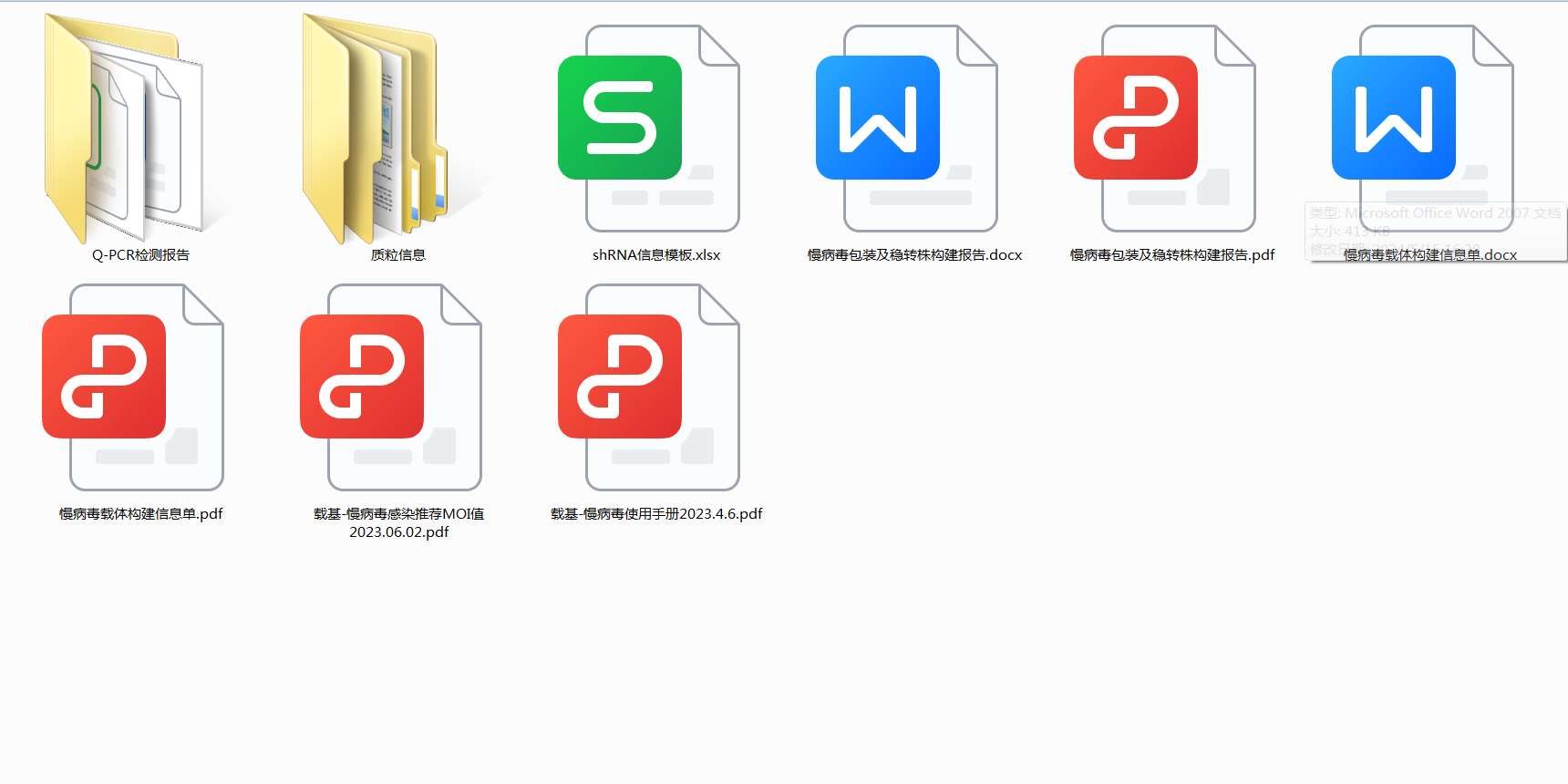Screen dimensions: 1568x784
Task: Click the label 载基-慢病毒使用手册2023.4.6.pdf
Action: coord(656,514)
